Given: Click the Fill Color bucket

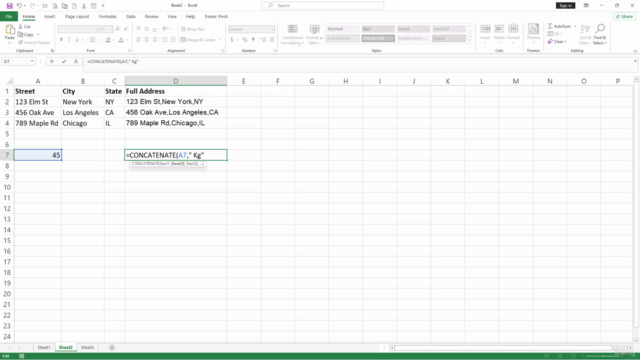Looking at the screenshot, I should coord(108,40).
